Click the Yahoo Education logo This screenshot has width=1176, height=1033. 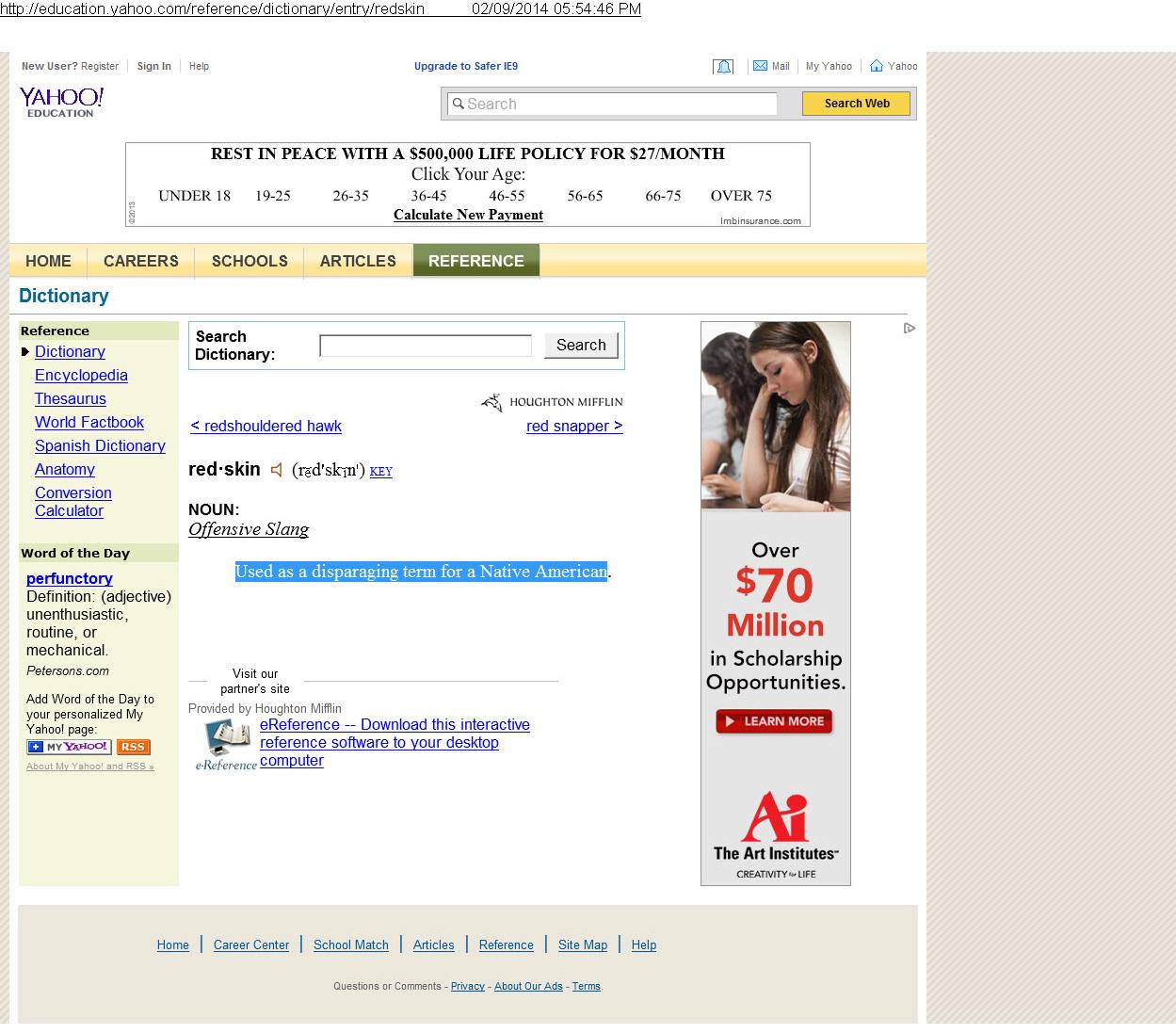point(61,102)
